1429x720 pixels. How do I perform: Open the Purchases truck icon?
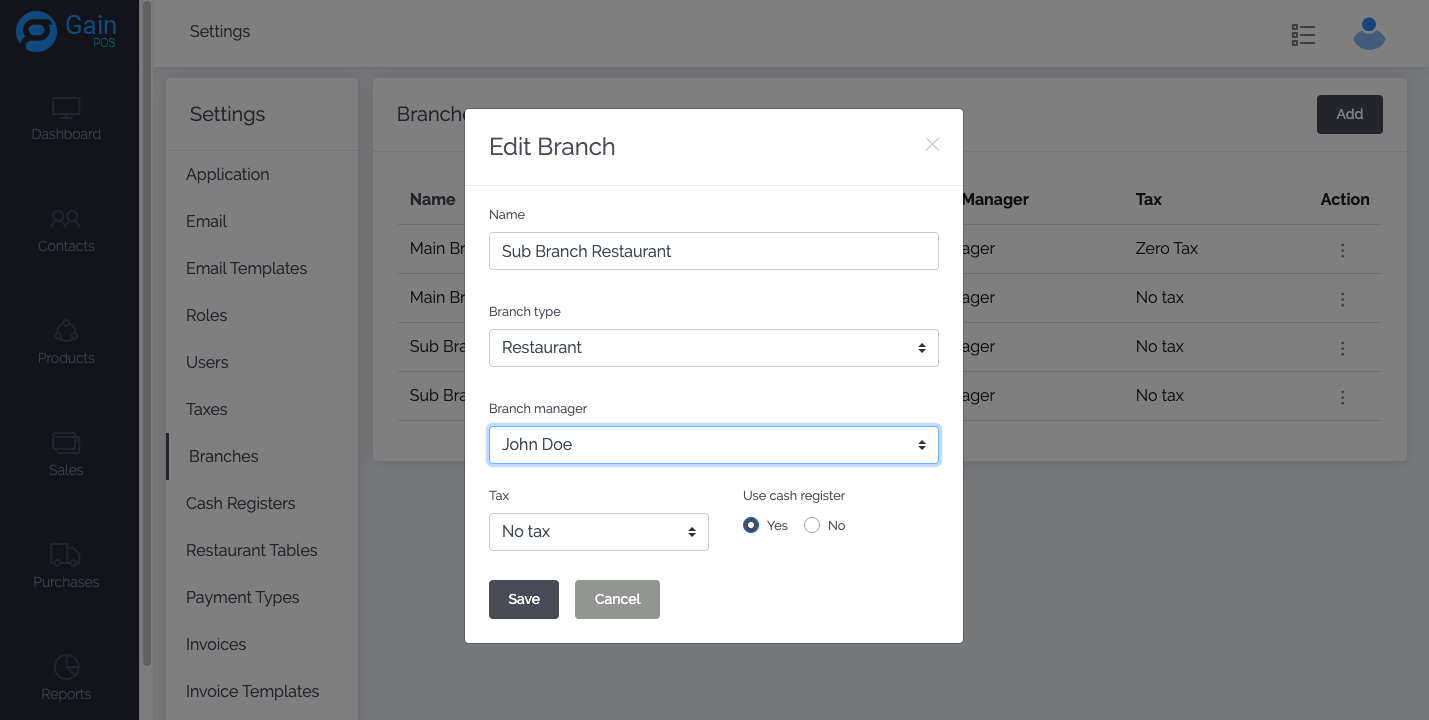(66, 555)
